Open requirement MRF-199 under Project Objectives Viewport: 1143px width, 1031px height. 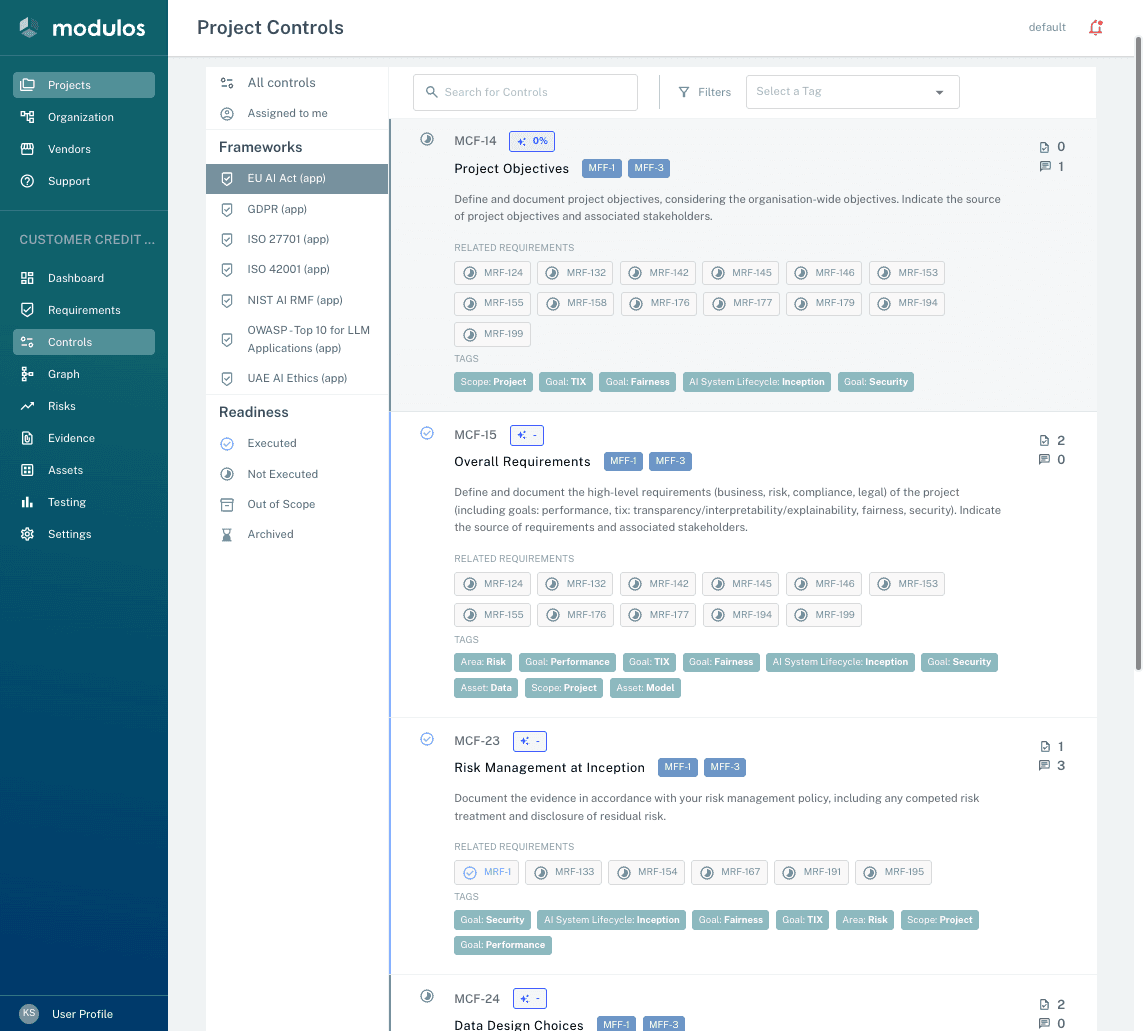click(x=493, y=334)
